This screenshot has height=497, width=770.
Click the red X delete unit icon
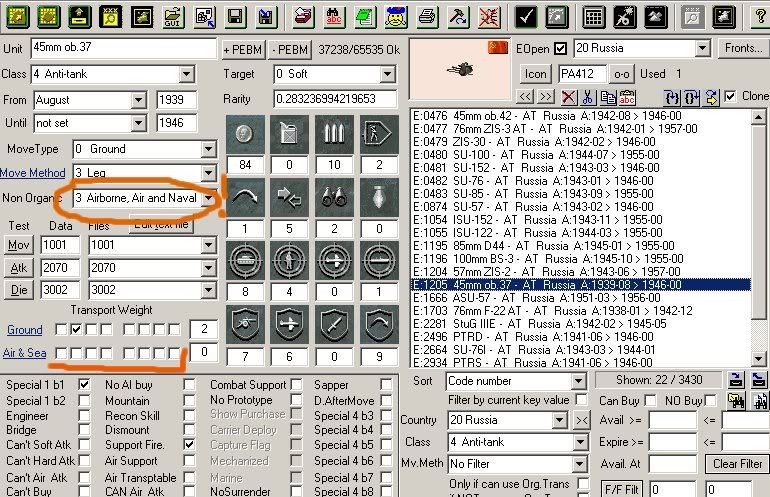[x=569, y=97]
